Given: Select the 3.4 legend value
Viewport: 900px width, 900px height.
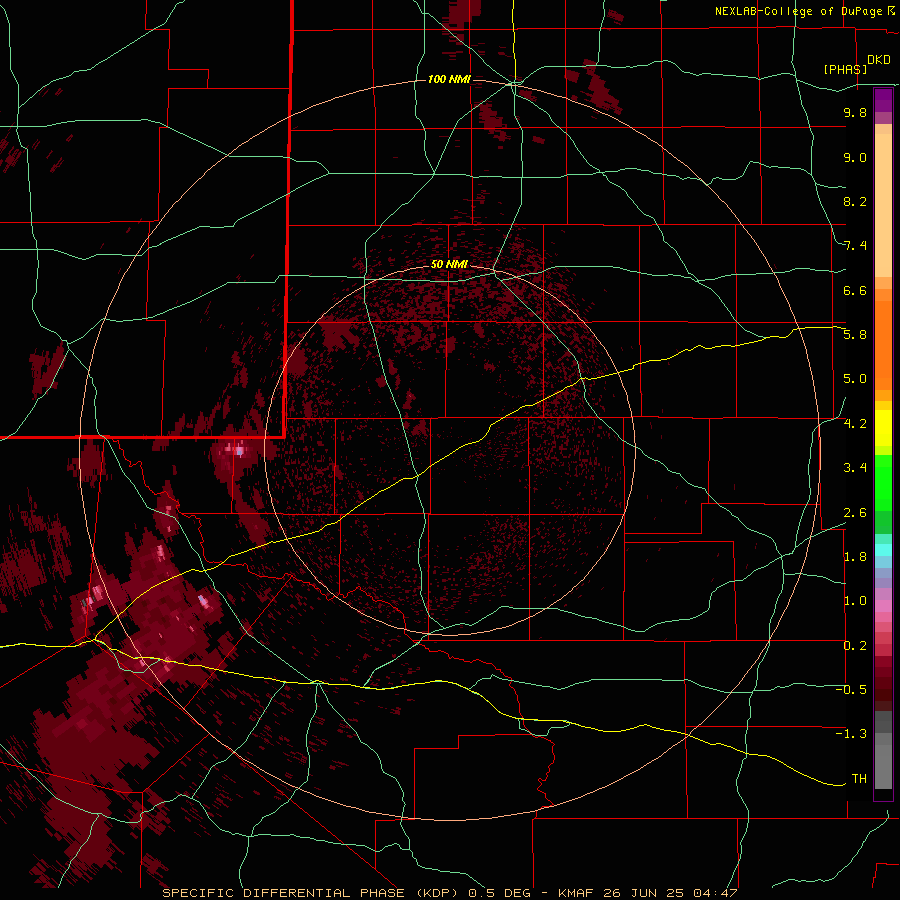Looking at the screenshot, I should (x=855, y=468).
